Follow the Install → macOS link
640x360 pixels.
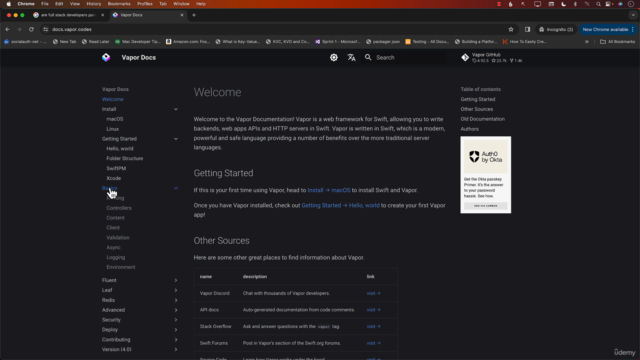329,190
